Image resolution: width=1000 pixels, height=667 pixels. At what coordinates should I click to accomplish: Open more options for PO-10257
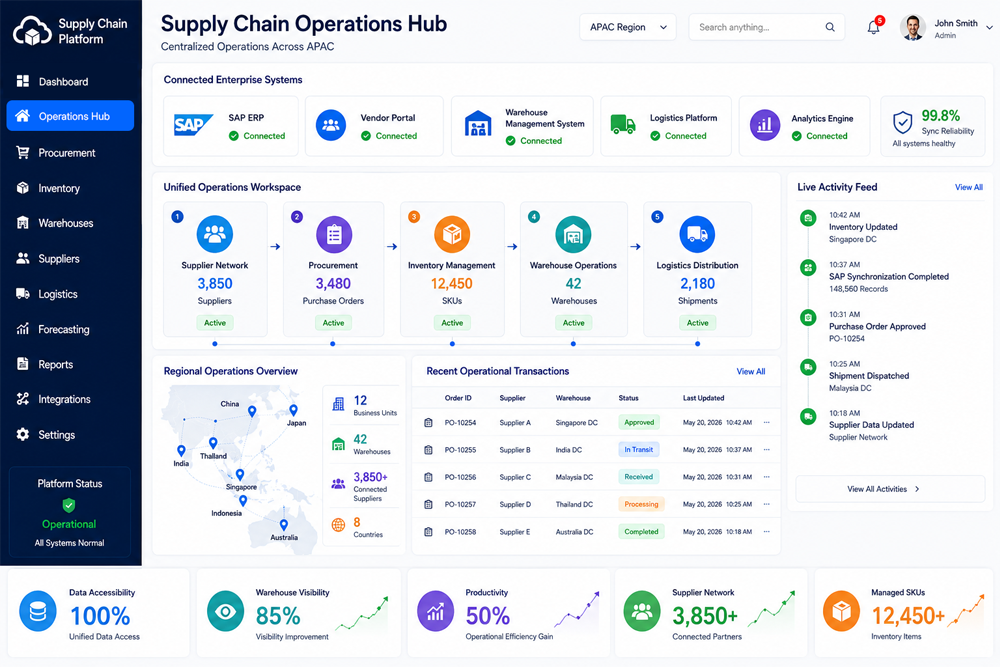[767, 504]
